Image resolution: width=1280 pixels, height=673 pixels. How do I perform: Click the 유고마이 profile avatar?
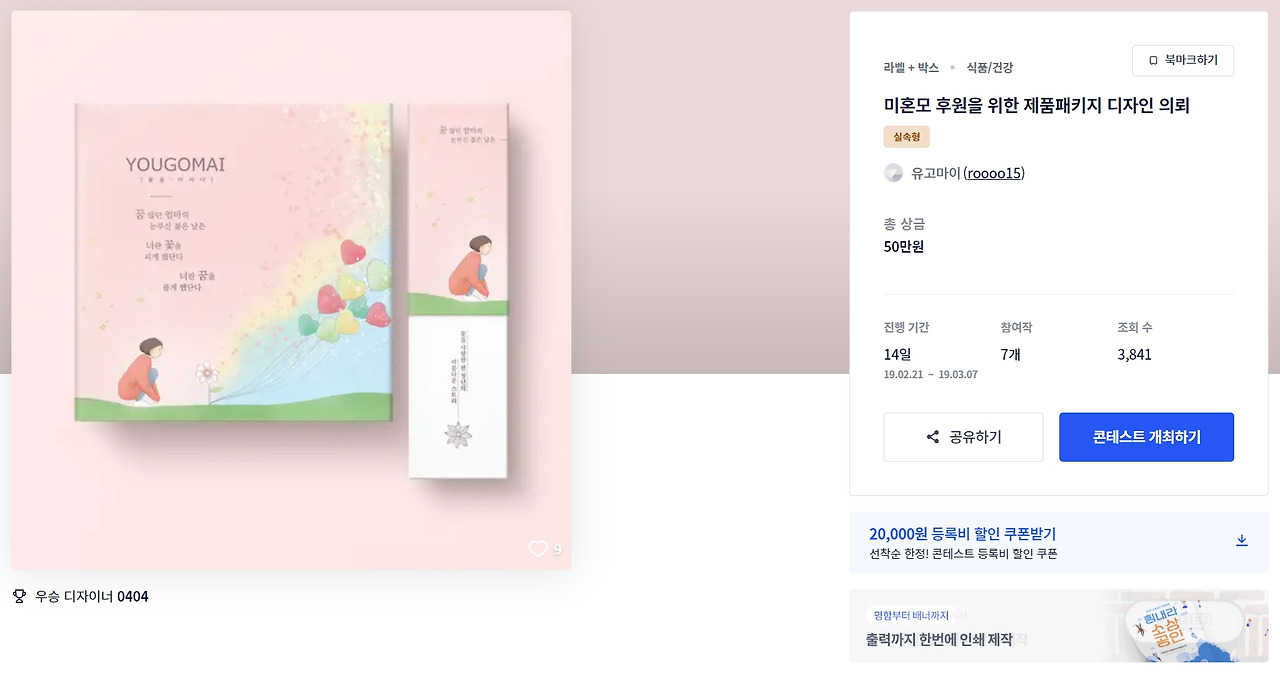[894, 173]
